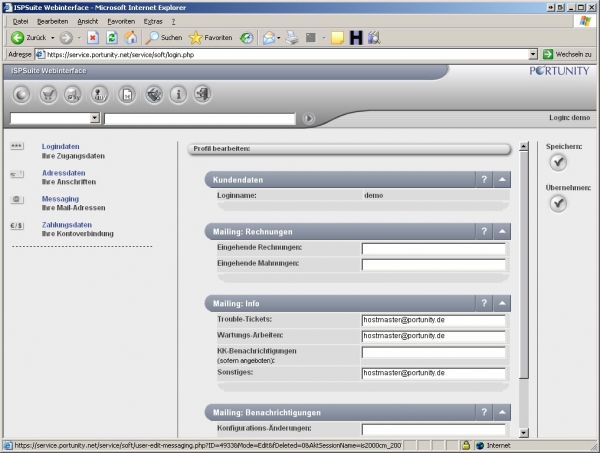Open the Extras menu
This screenshot has height=453, width=600.
click(153, 20)
